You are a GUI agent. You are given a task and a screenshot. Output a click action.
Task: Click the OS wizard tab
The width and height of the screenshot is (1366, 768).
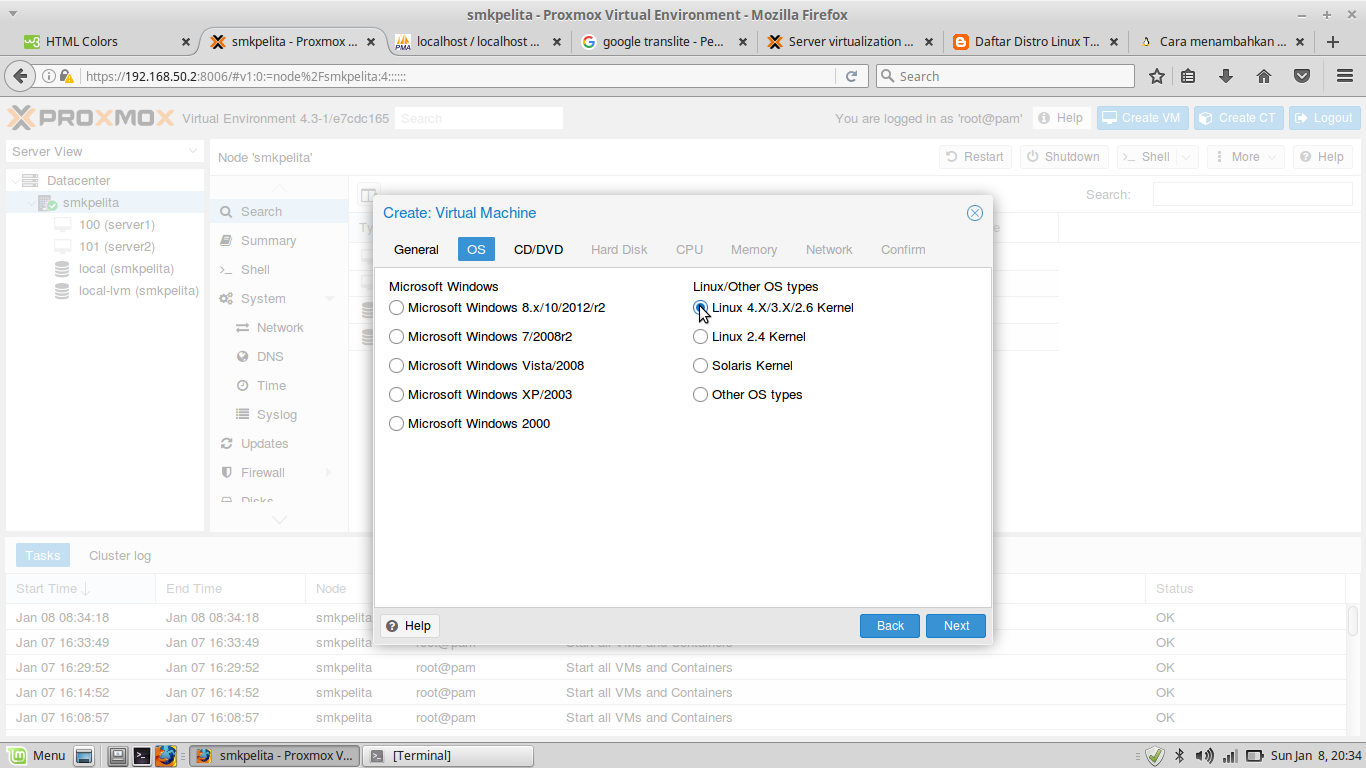pyautogui.click(x=476, y=249)
